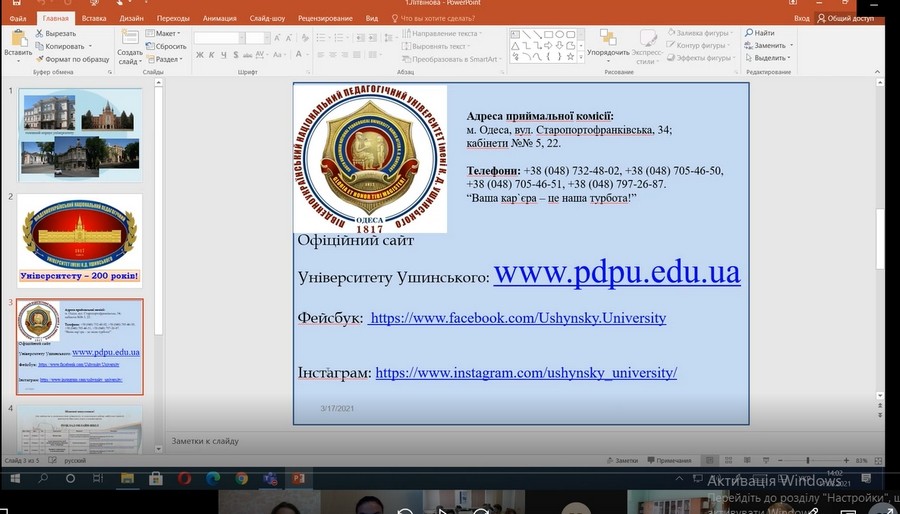This screenshot has height=514, width=900.
Task: Toggle align text right
Action: click(x=346, y=55)
